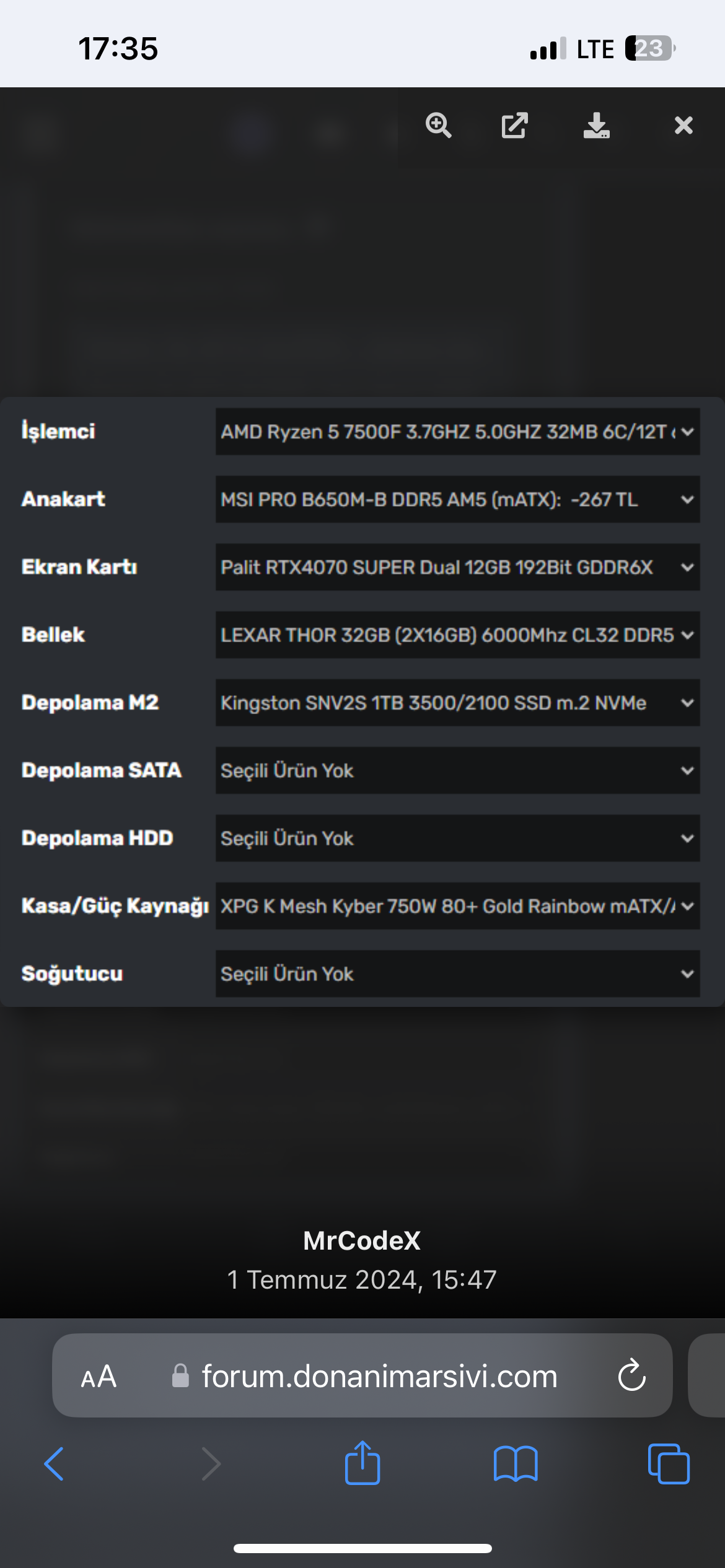The width and height of the screenshot is (725, 1568).
Task: Go back to the previous page
Action: 54,1464
